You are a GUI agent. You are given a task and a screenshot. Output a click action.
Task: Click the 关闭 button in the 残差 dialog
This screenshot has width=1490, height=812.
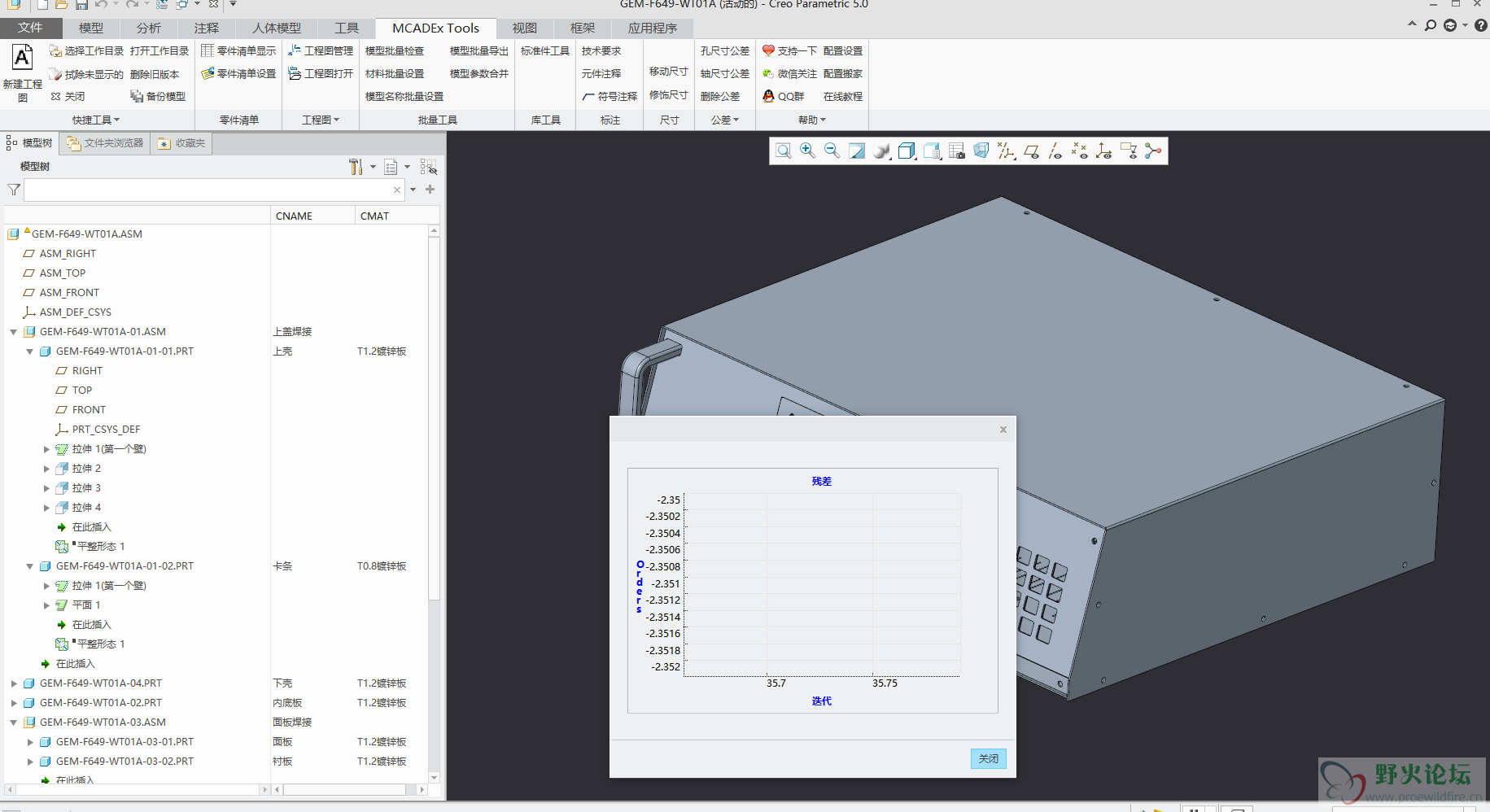tap(989, 758)
